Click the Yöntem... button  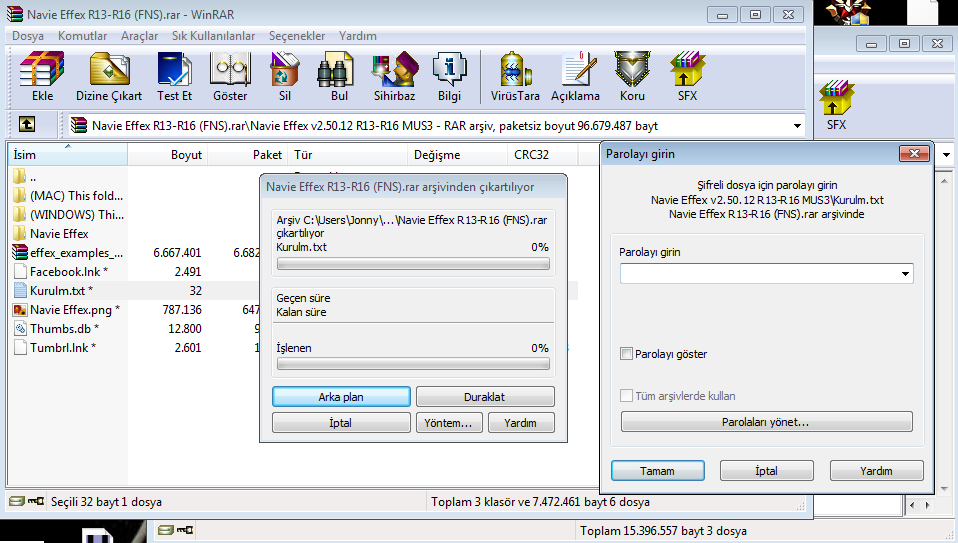[448, 423]
